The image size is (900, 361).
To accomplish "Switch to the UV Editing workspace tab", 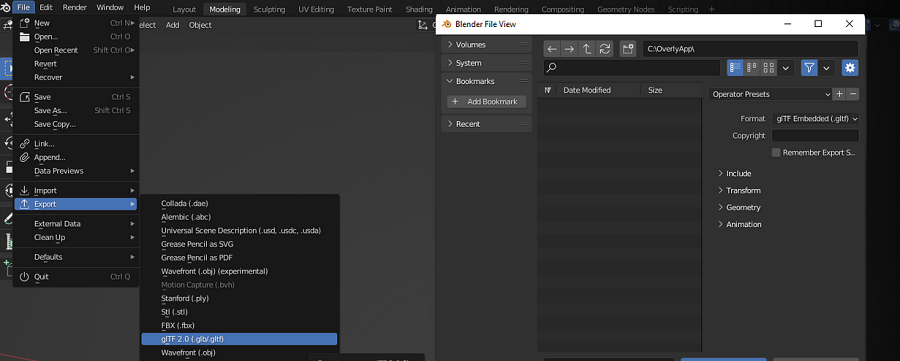I will pyautogui.click(x=317, y=9).
